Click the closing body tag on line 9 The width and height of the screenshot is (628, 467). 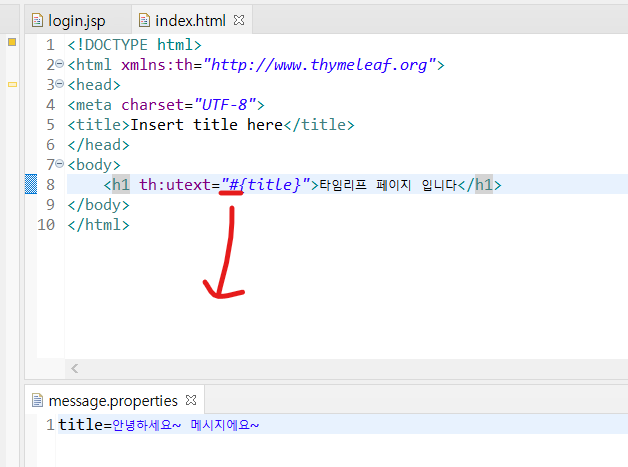99,205
